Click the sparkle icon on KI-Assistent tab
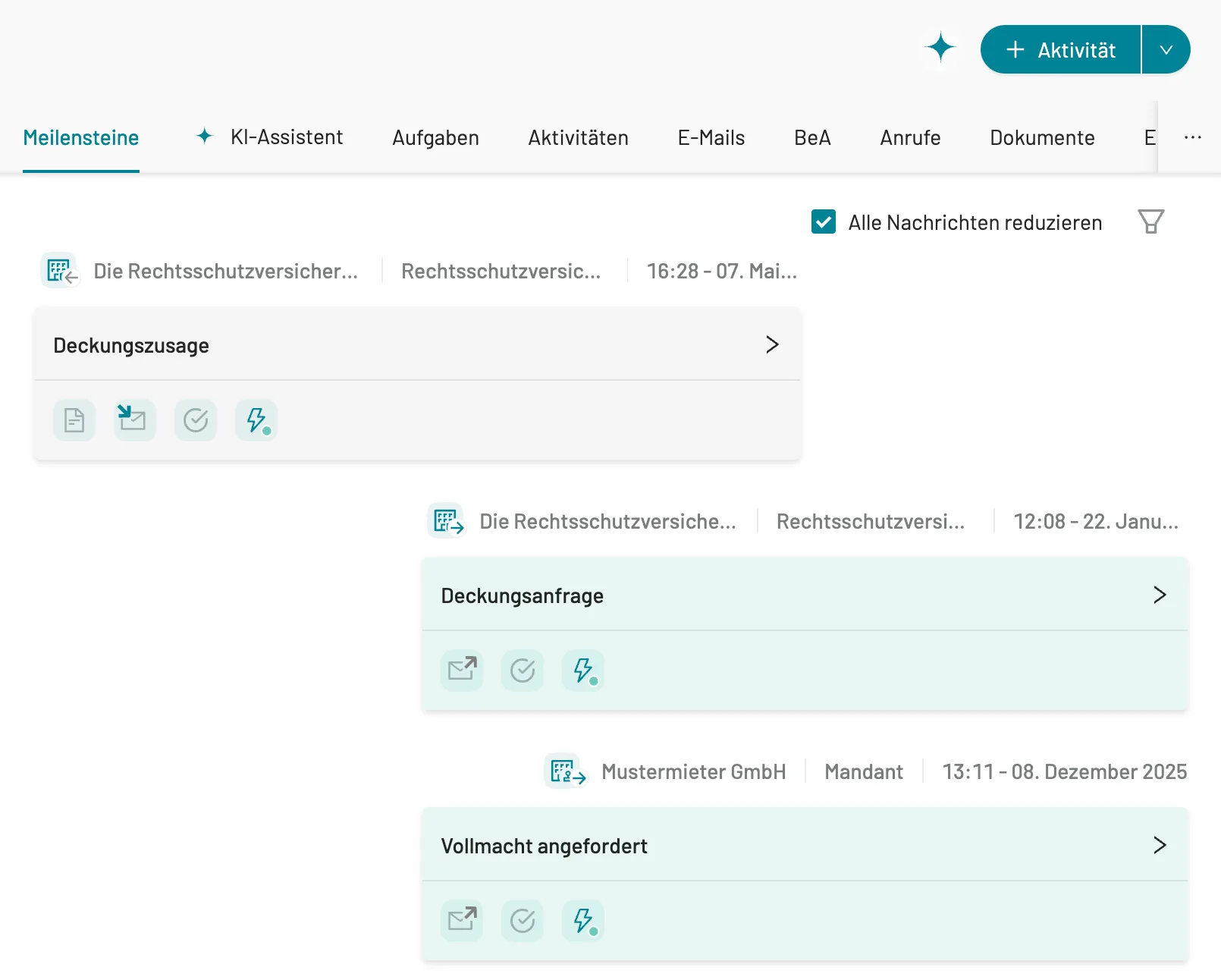The height and width of the screenshot is (980, 1221). click(204, 136)
